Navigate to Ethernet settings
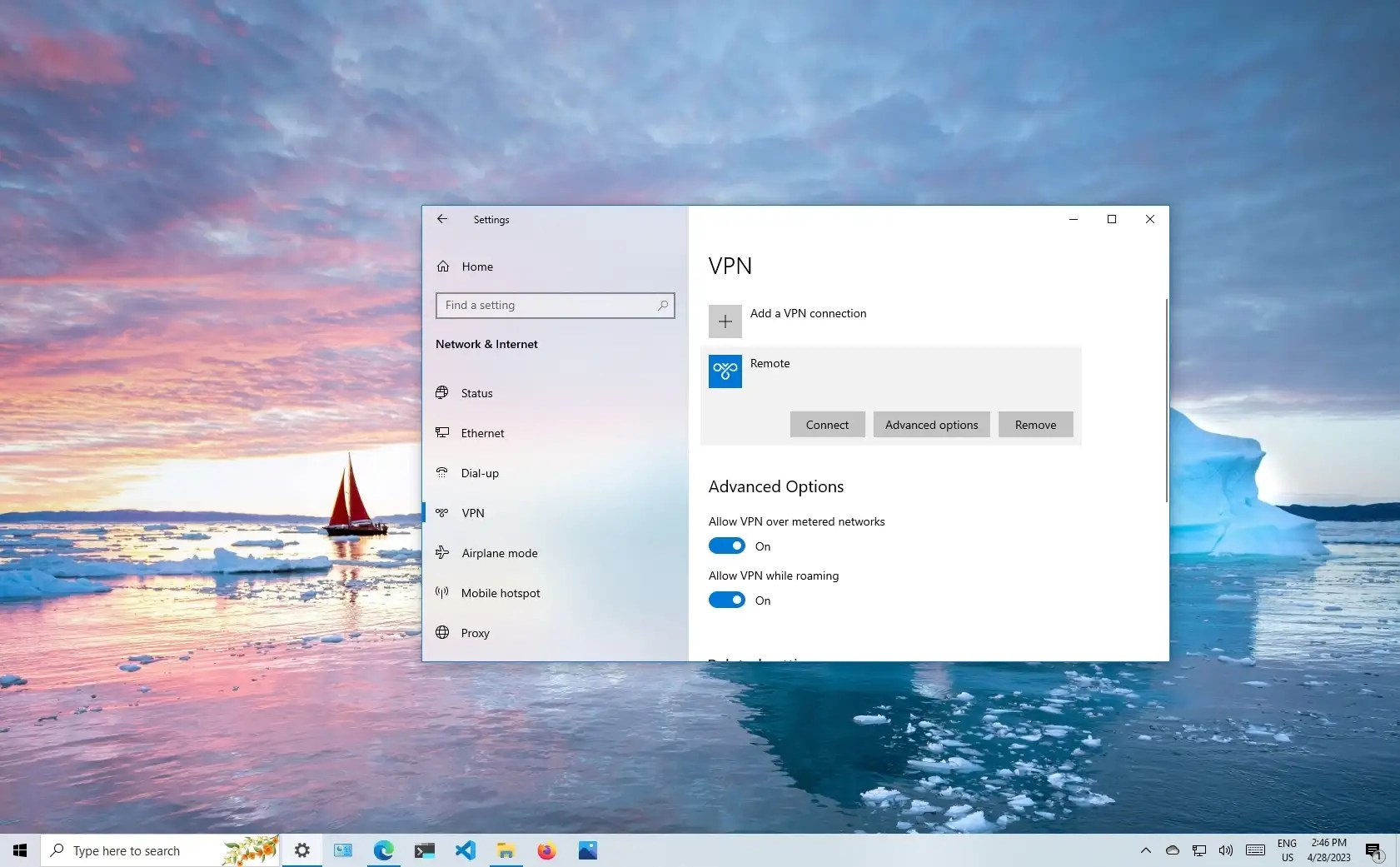Screen dimensions: 1400x867 pyautogui.click(x=482, y=432)
